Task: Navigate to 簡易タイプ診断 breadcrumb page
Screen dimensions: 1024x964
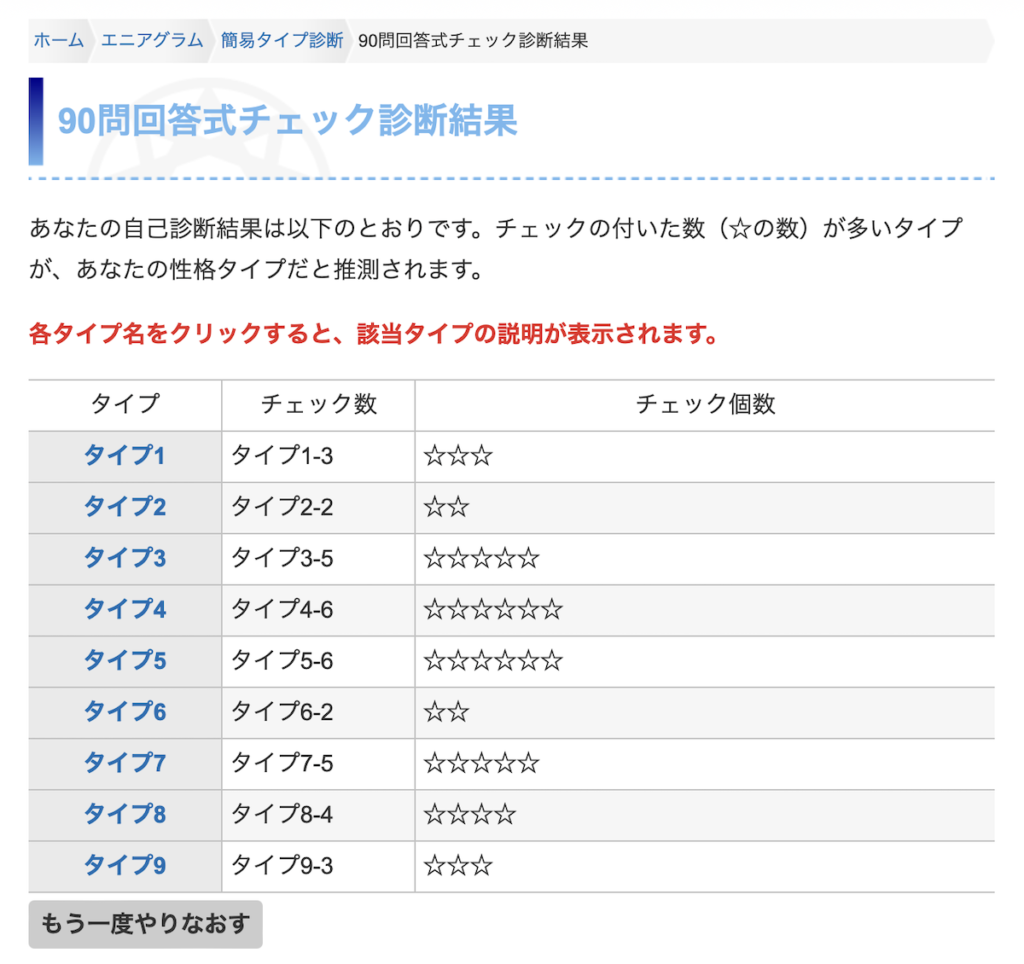Action: [282, 40]
